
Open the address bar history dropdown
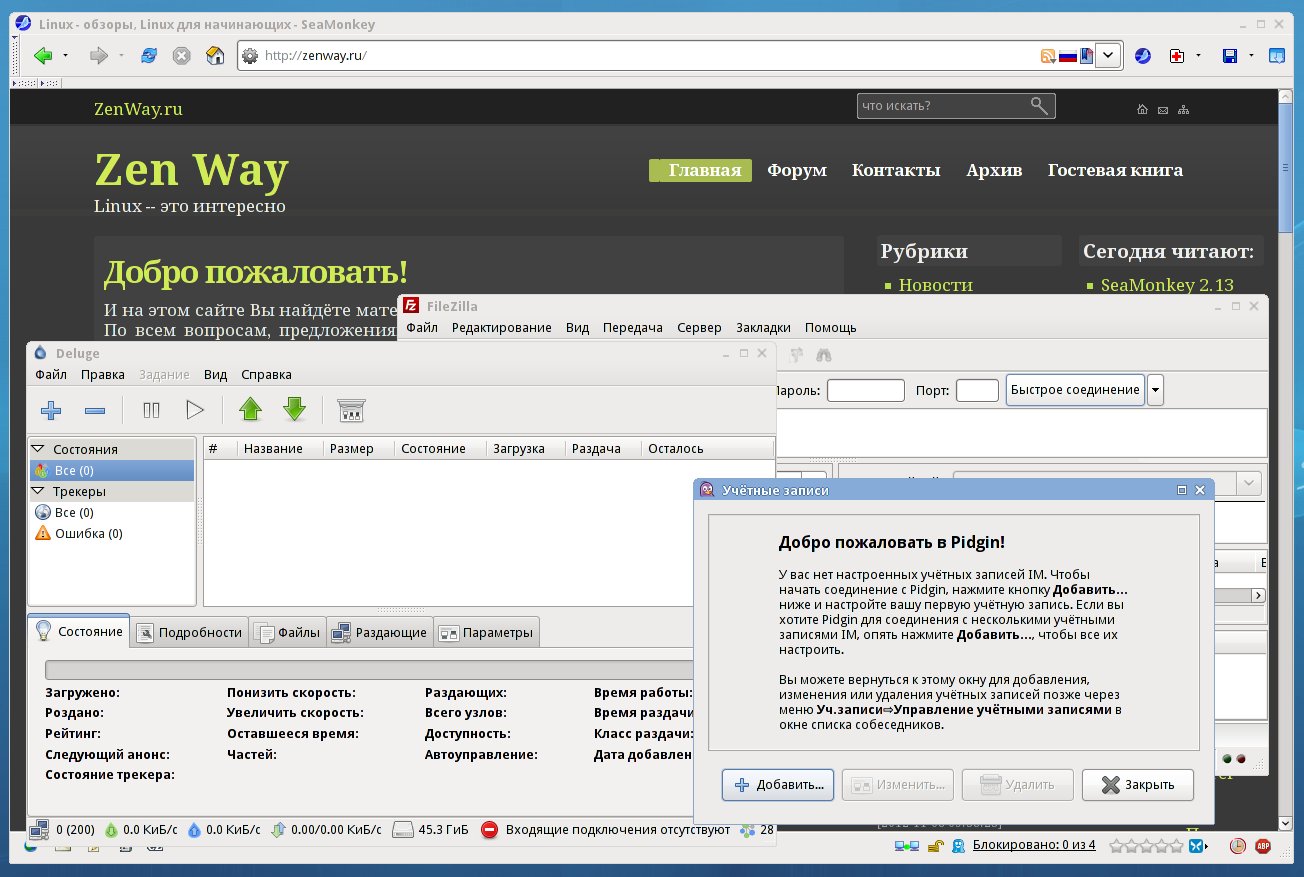click(x=1107, y=56)
